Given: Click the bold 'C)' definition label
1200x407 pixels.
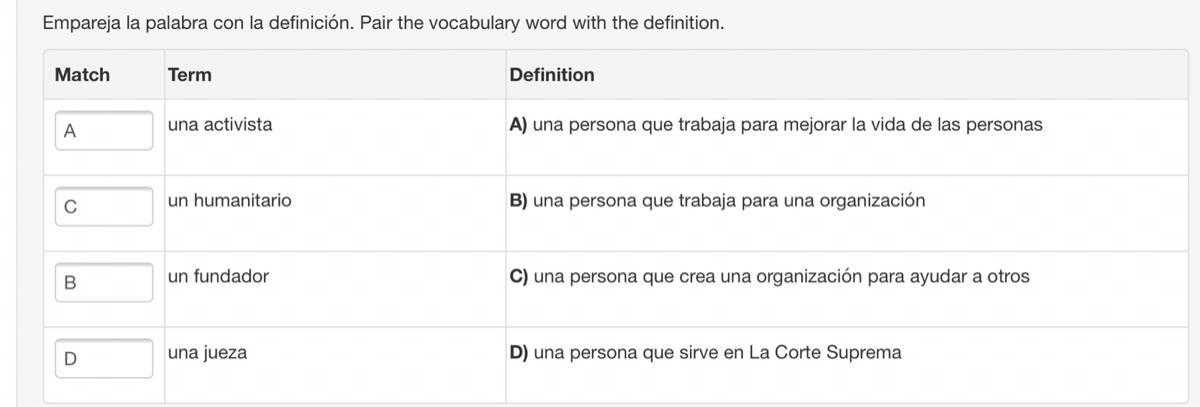Looking at the screenshot, I should coord(518,277).
